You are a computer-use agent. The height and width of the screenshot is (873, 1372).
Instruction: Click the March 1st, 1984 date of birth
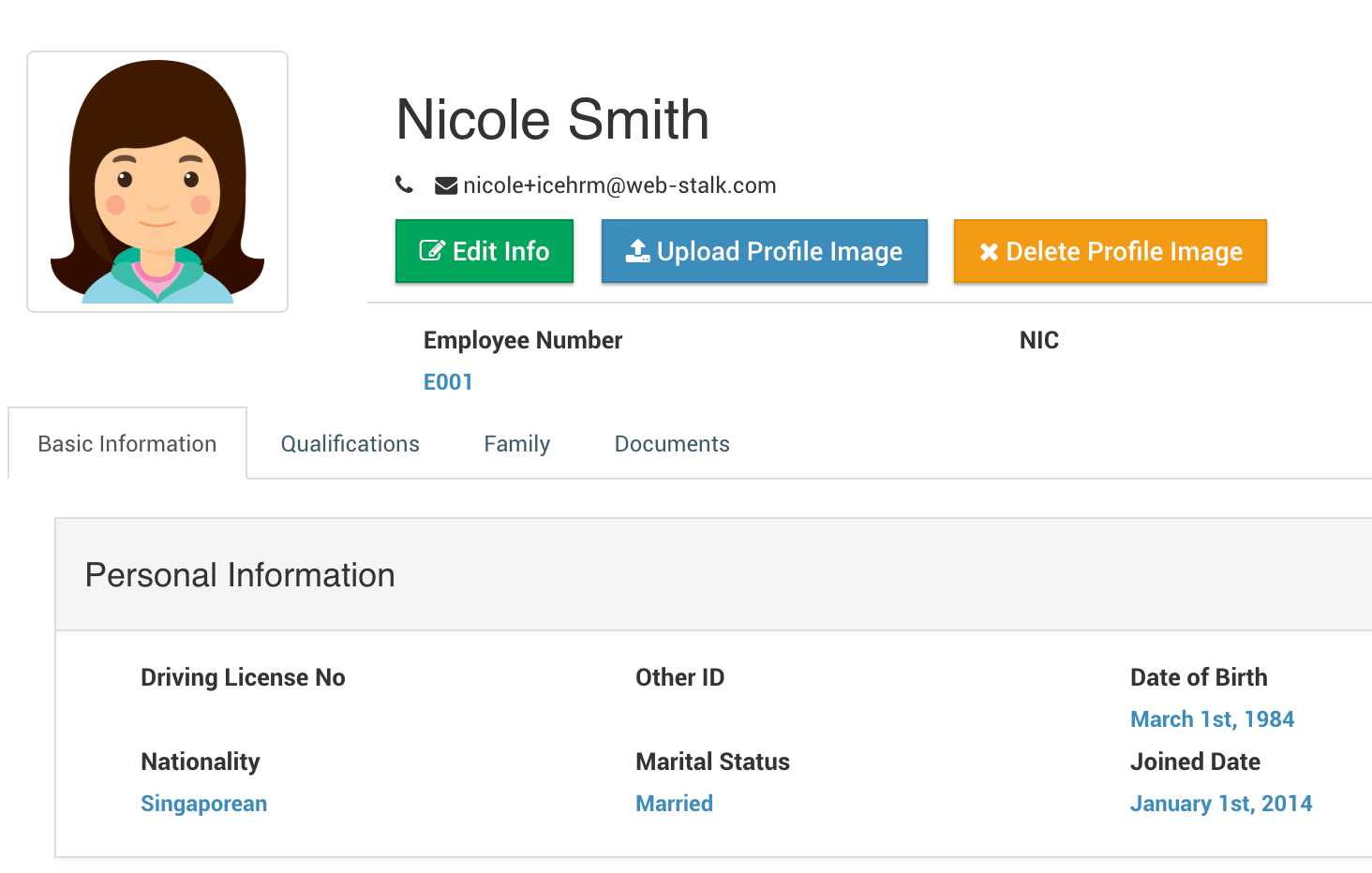(1212, 718)
